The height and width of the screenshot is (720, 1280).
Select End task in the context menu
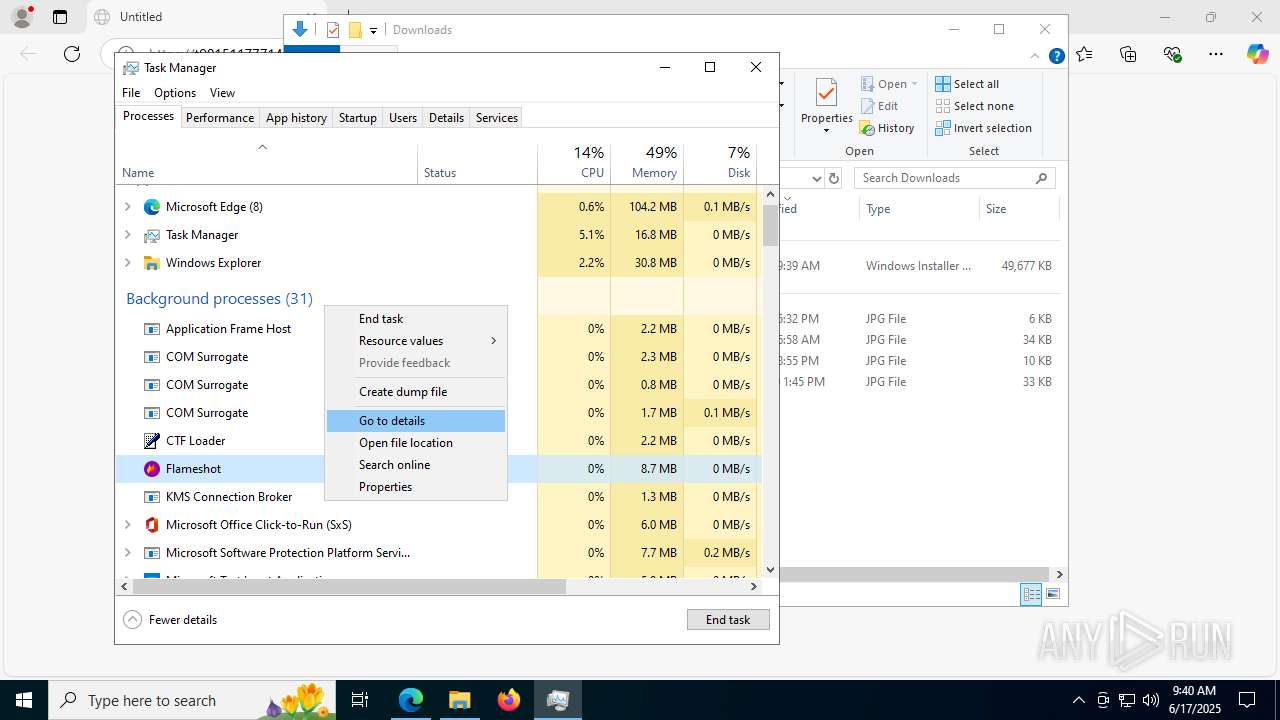point(416,319)
